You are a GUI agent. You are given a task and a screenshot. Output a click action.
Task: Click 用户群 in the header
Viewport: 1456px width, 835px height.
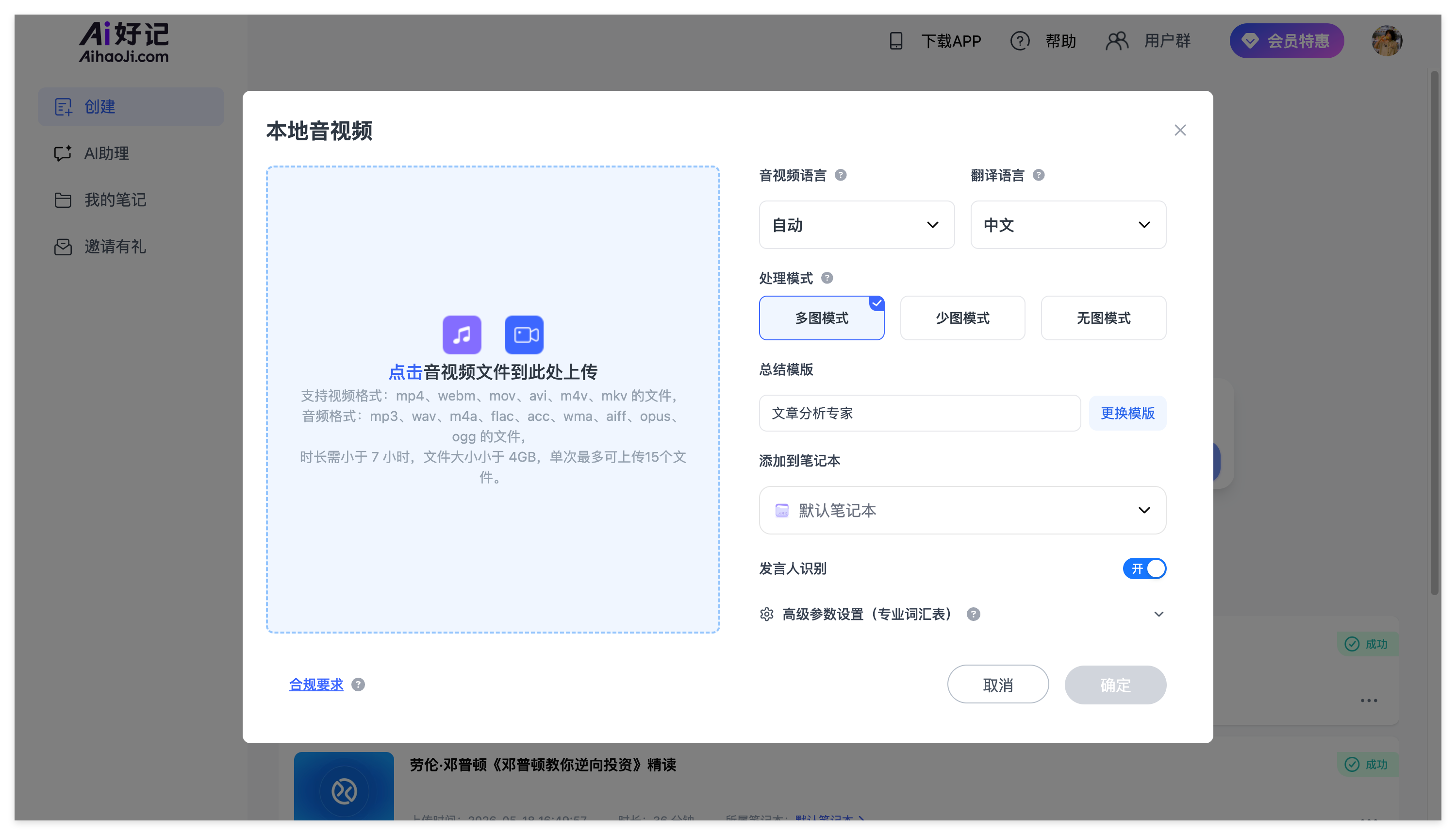(x=1168, y=41)
